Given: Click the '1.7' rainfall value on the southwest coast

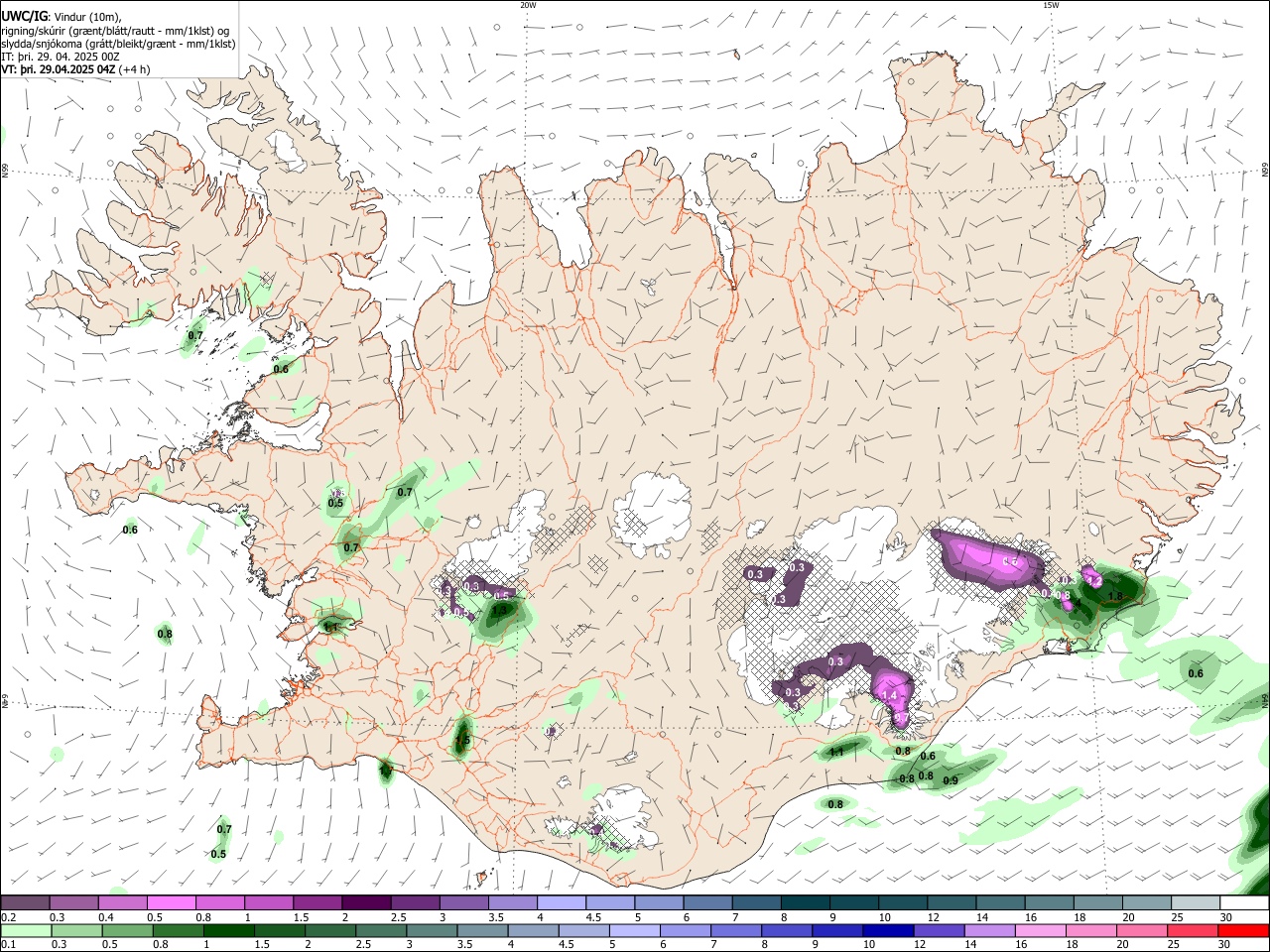Looking at the screenshot, I should (x=386, y=770).
